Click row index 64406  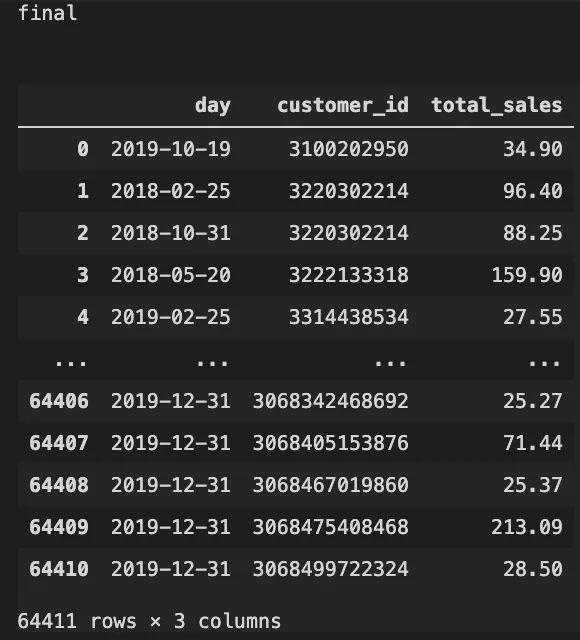tap(59, 401)
